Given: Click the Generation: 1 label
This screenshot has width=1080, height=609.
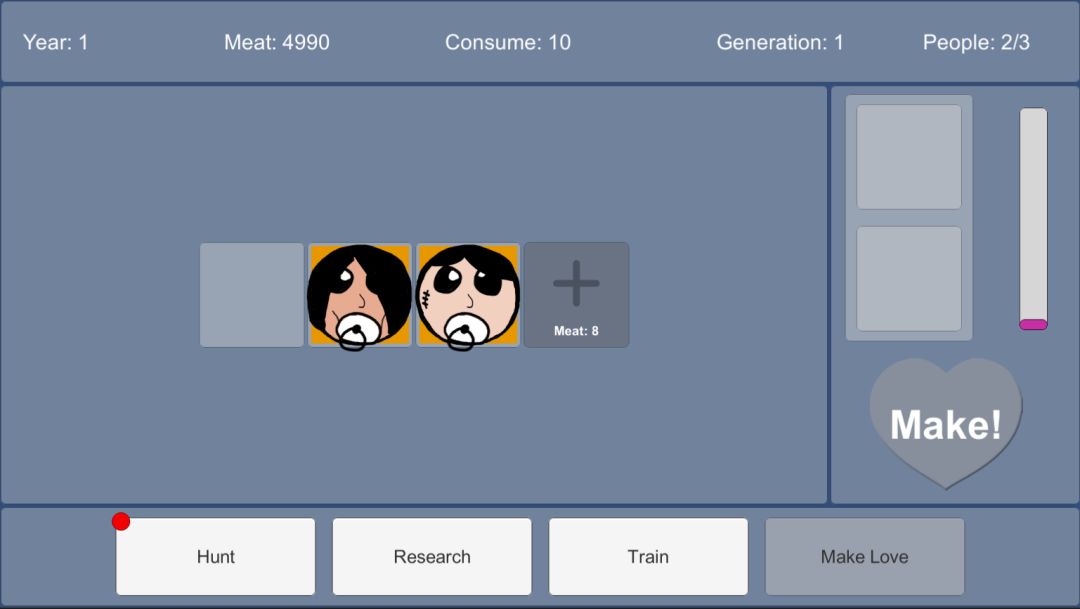Looking at the screenshot, I should pyautogui.click(x=780, y=43).
